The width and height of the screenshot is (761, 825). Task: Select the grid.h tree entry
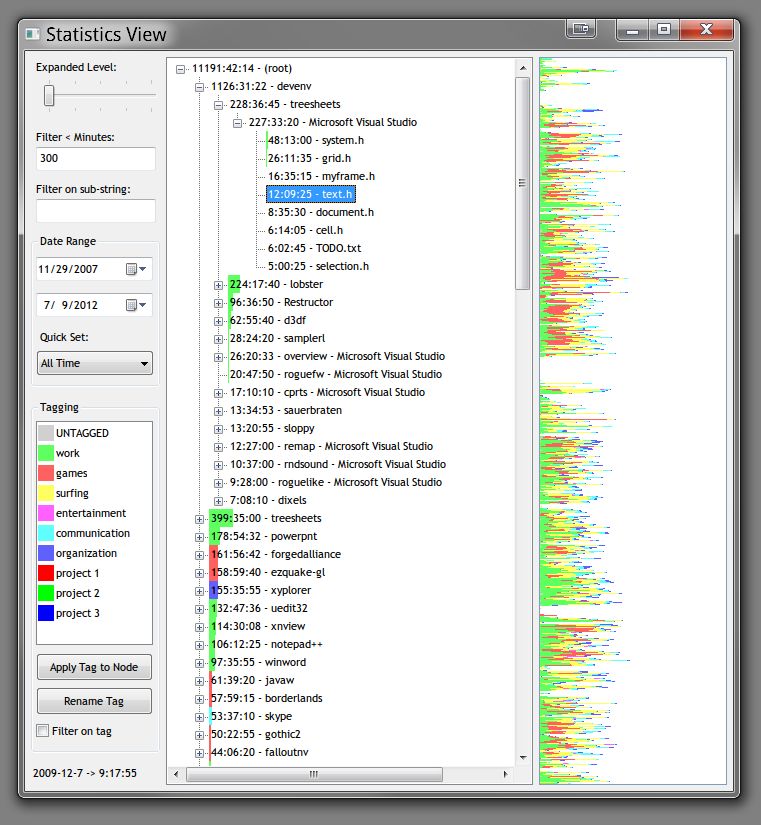(309, 158)
